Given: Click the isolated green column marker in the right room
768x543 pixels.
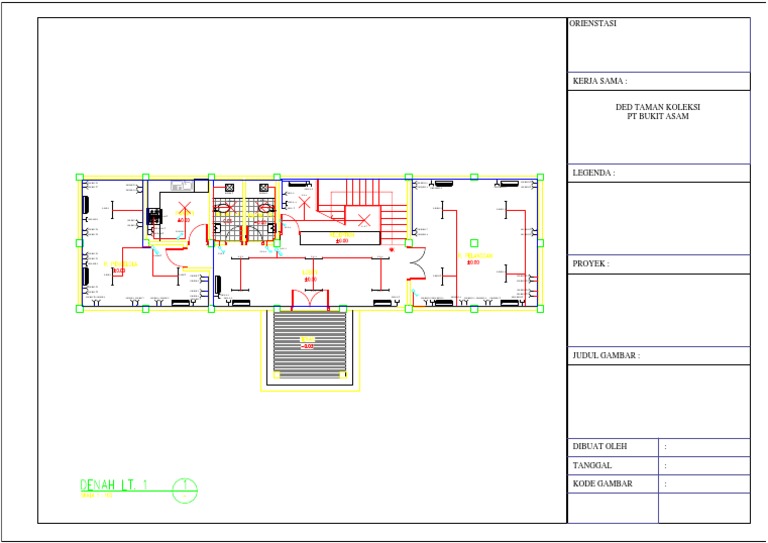Looking at the screenshot, I should coord(474,243).
